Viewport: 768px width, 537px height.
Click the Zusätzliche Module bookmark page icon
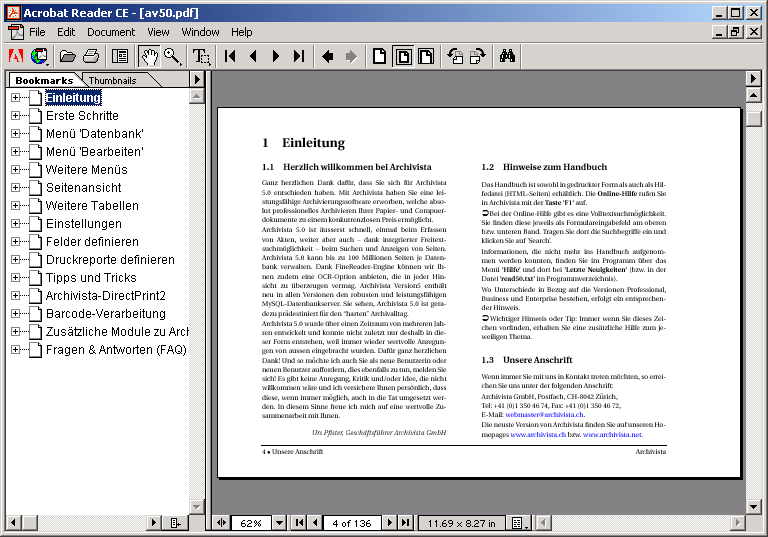click(x=35, y=332)
